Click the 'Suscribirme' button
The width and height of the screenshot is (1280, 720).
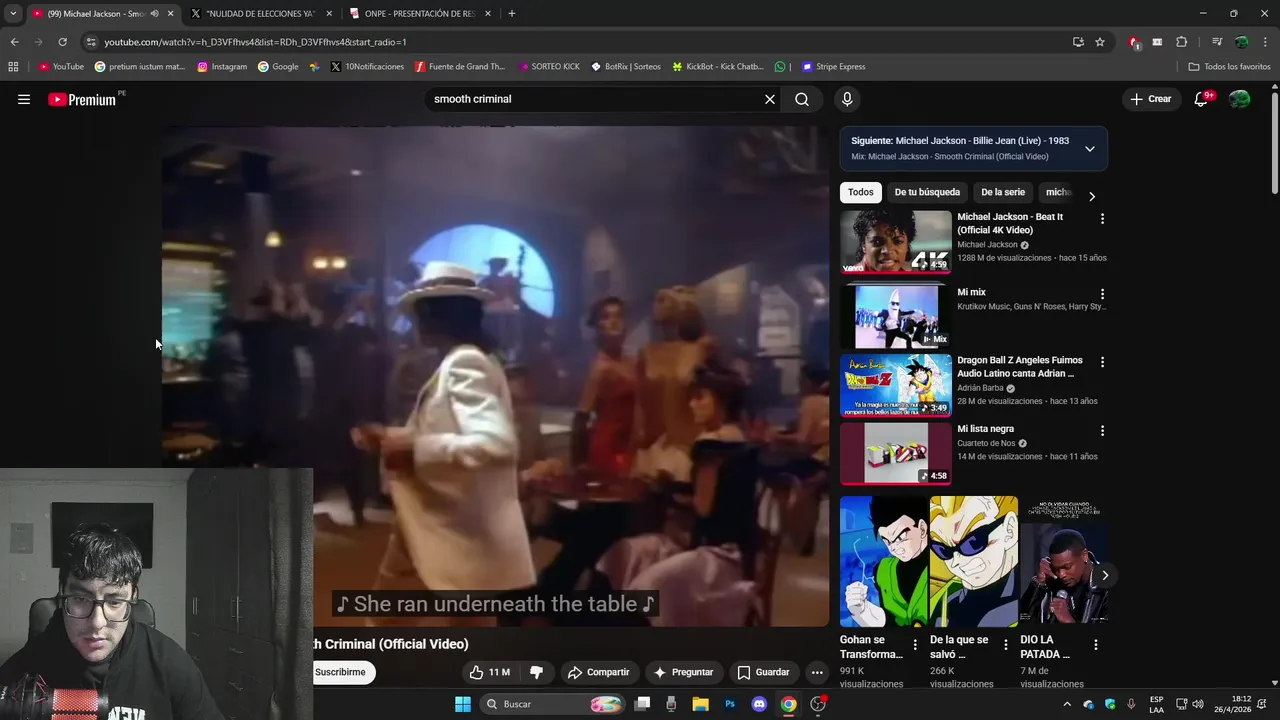(x=344, y=672)
